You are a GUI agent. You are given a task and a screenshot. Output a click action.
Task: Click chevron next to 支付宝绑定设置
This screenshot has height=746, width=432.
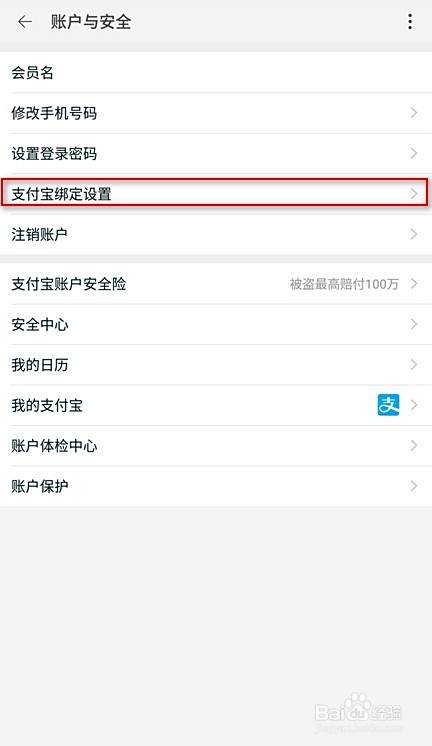point(413,194)
